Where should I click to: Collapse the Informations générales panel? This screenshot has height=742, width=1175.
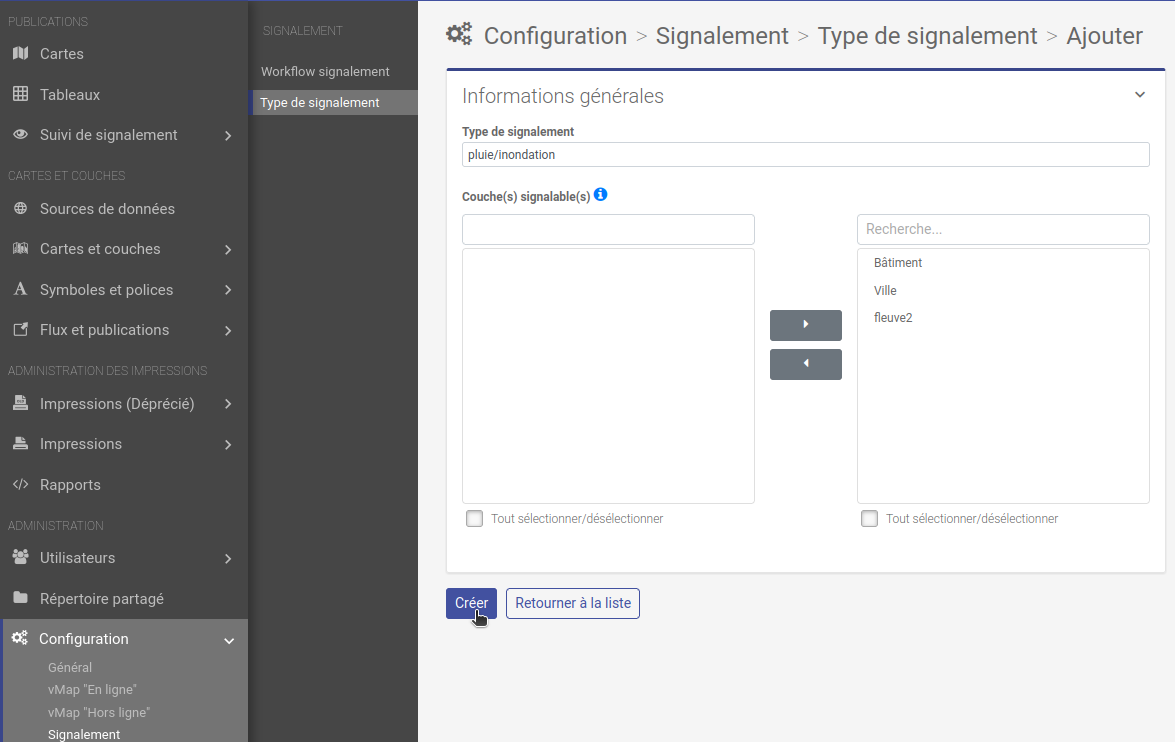pyautogui.click(x=1139, y=94)
